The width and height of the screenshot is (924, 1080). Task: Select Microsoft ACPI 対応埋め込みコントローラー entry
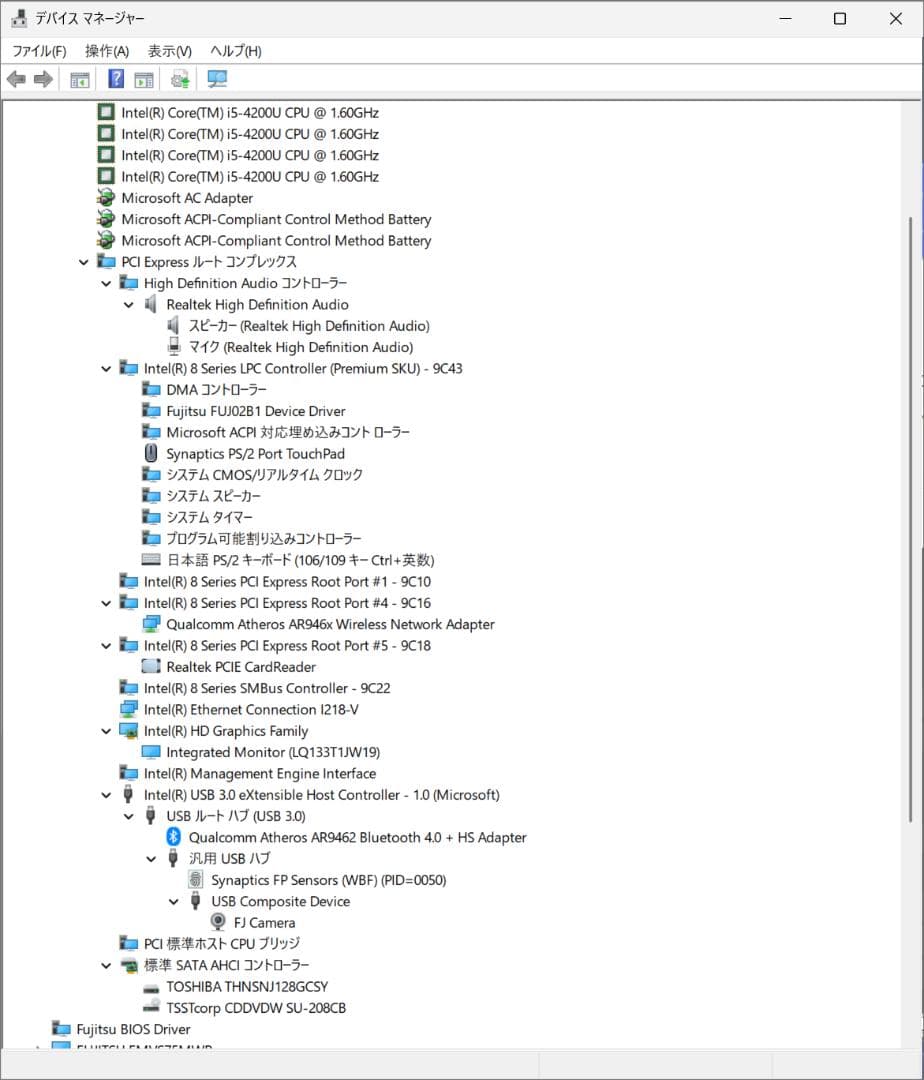click(x=288, y=433)
